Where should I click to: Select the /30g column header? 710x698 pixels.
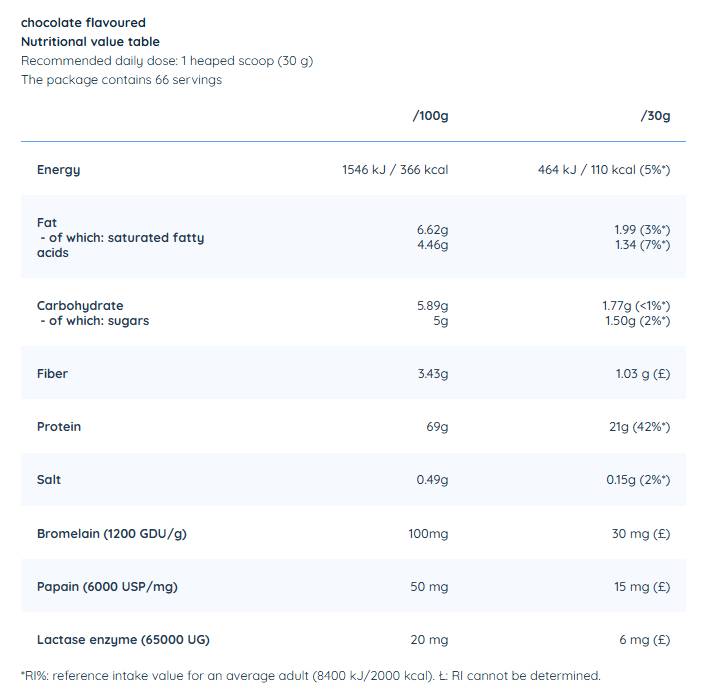click(x=655, y=116)
